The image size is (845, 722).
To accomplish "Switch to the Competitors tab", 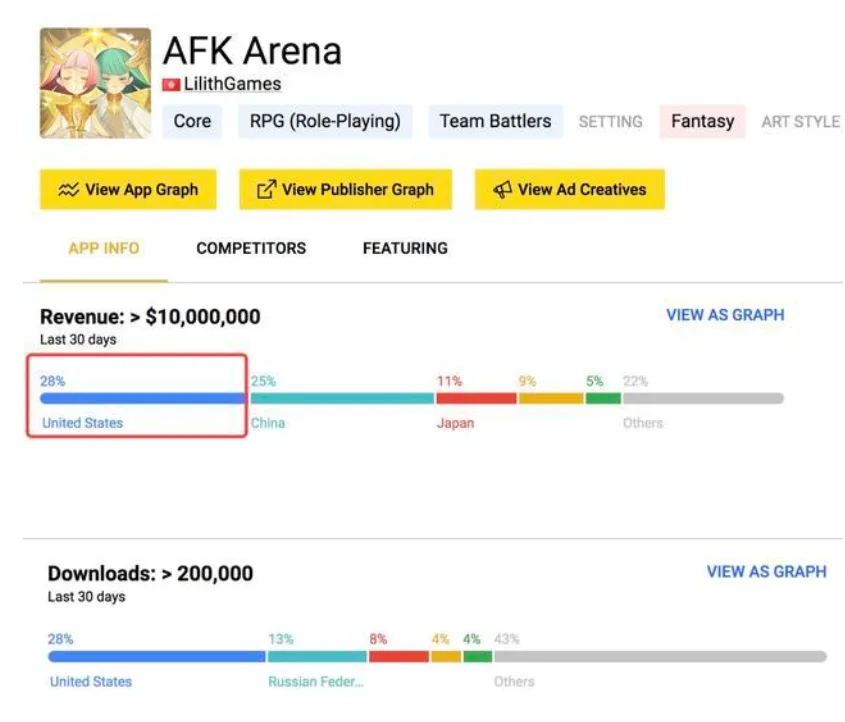I will tap(251, 248).
